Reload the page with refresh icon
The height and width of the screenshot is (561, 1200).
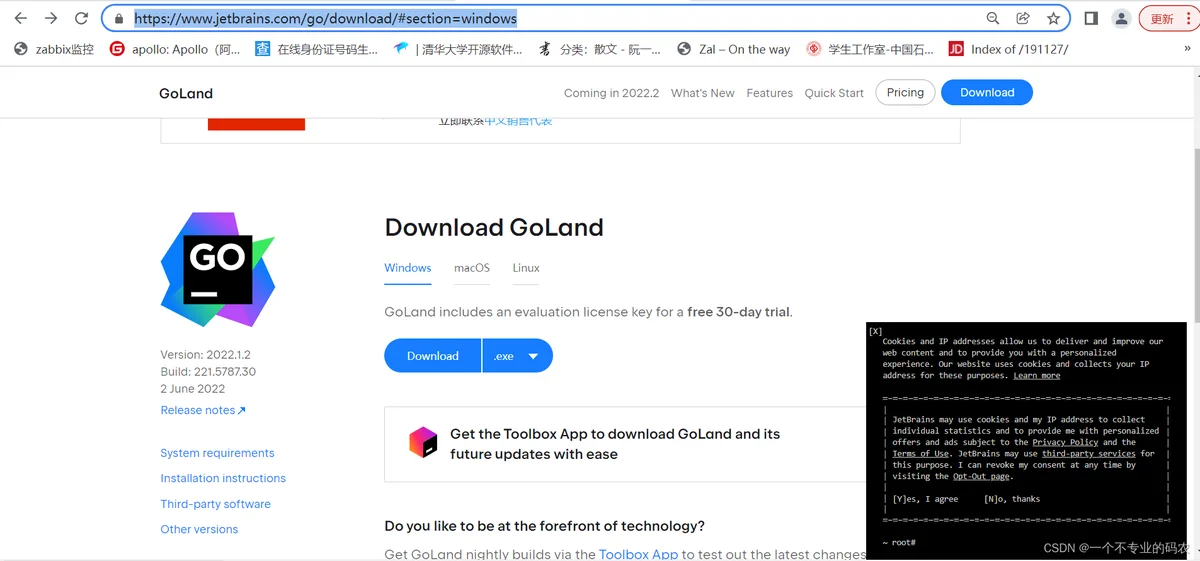pos(82,18)
